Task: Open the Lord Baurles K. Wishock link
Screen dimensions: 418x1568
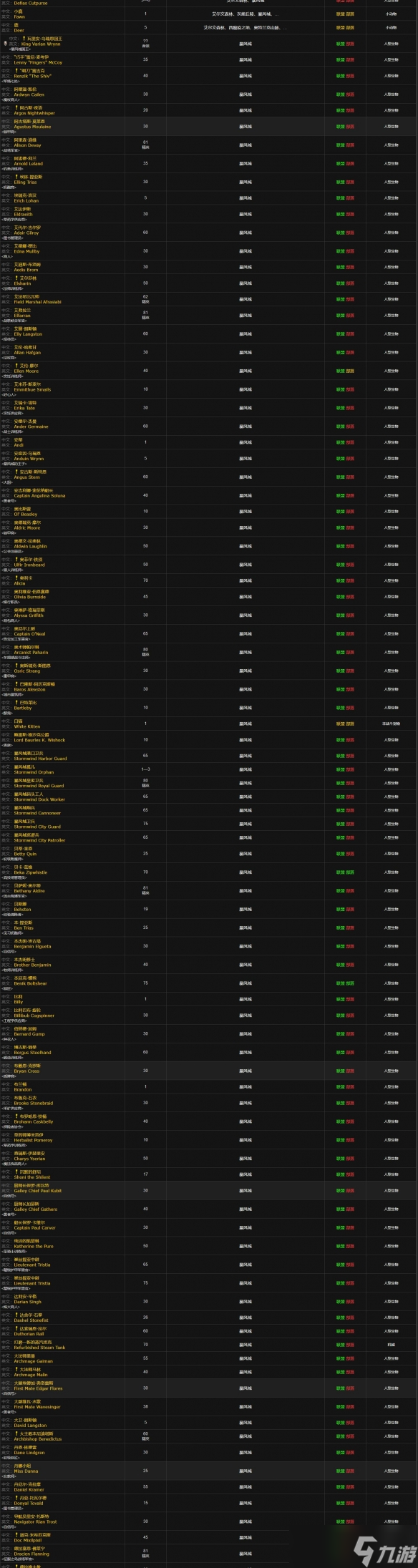Action: click(39, 741)
